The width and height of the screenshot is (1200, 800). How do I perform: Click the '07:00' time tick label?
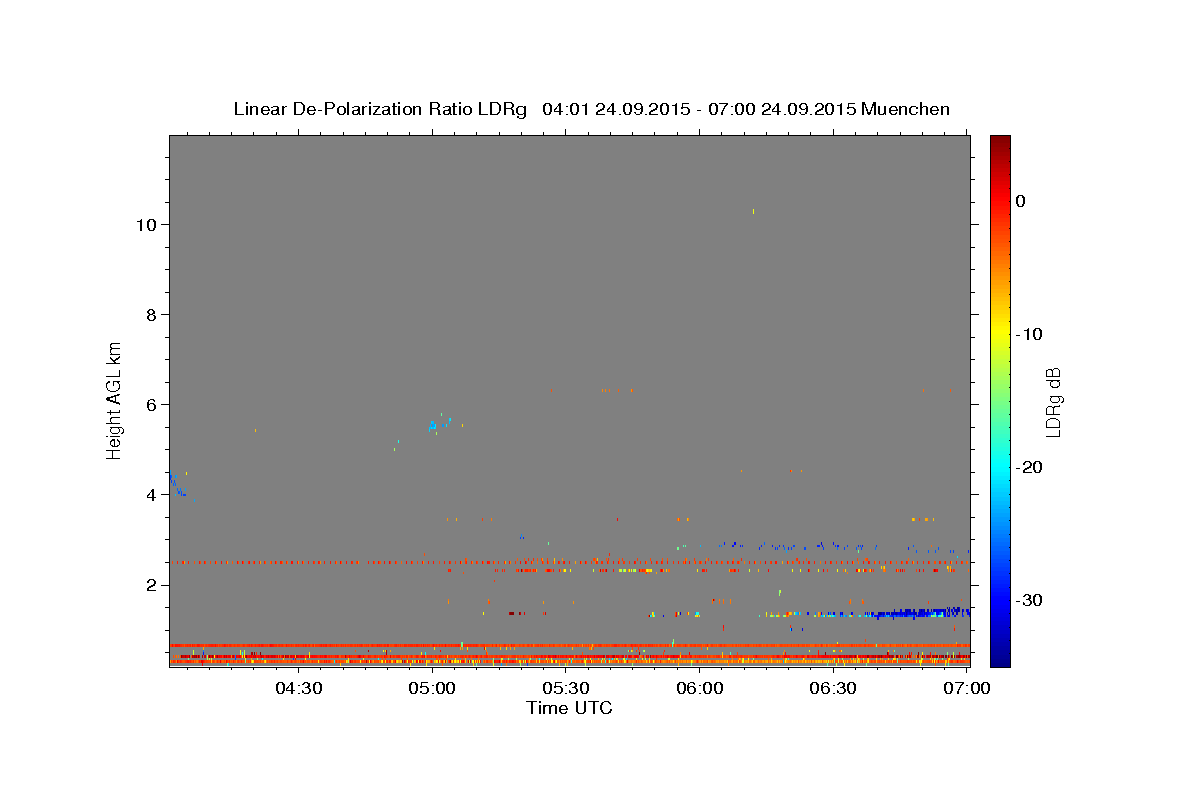pos(967,688)
